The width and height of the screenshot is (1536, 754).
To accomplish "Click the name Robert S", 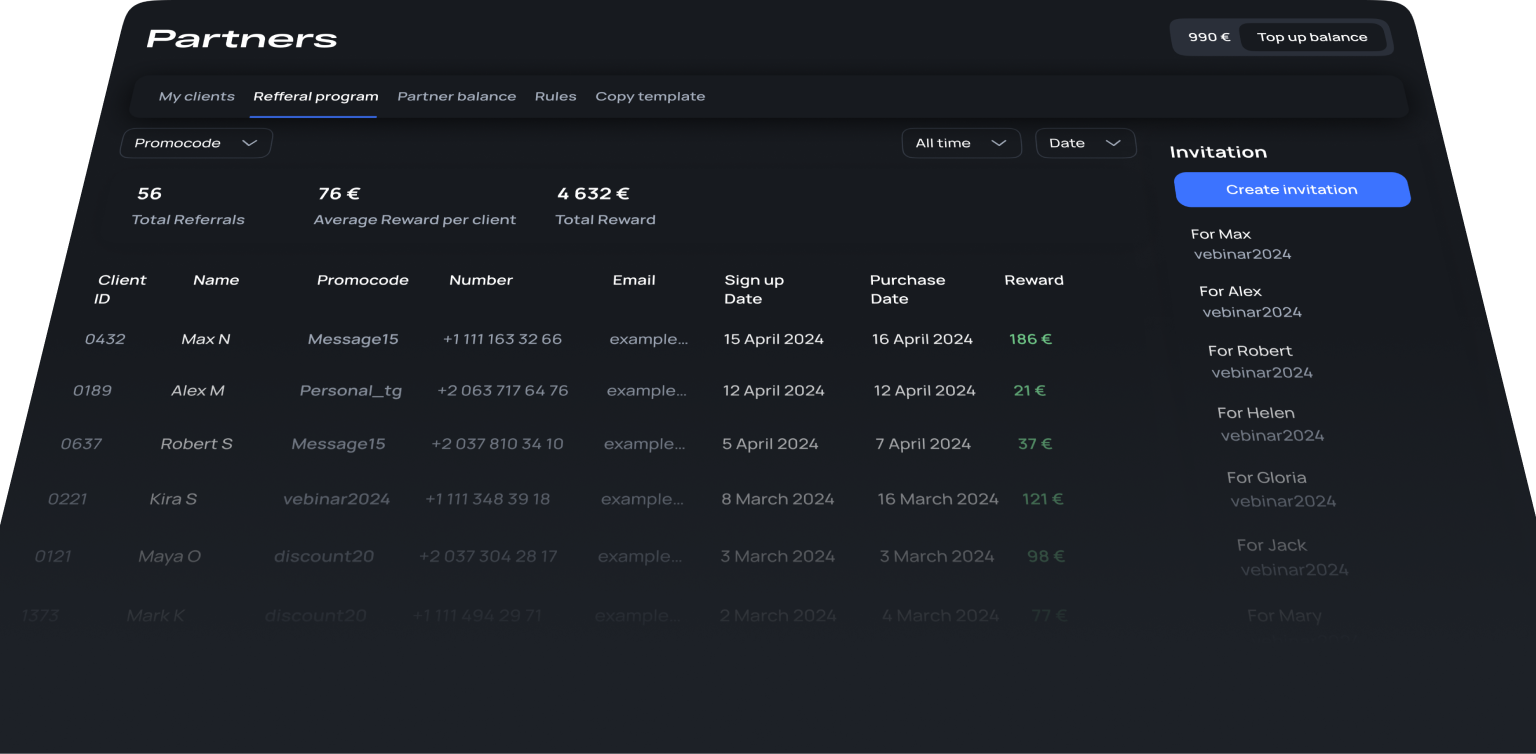I will [x=196, y=444].
